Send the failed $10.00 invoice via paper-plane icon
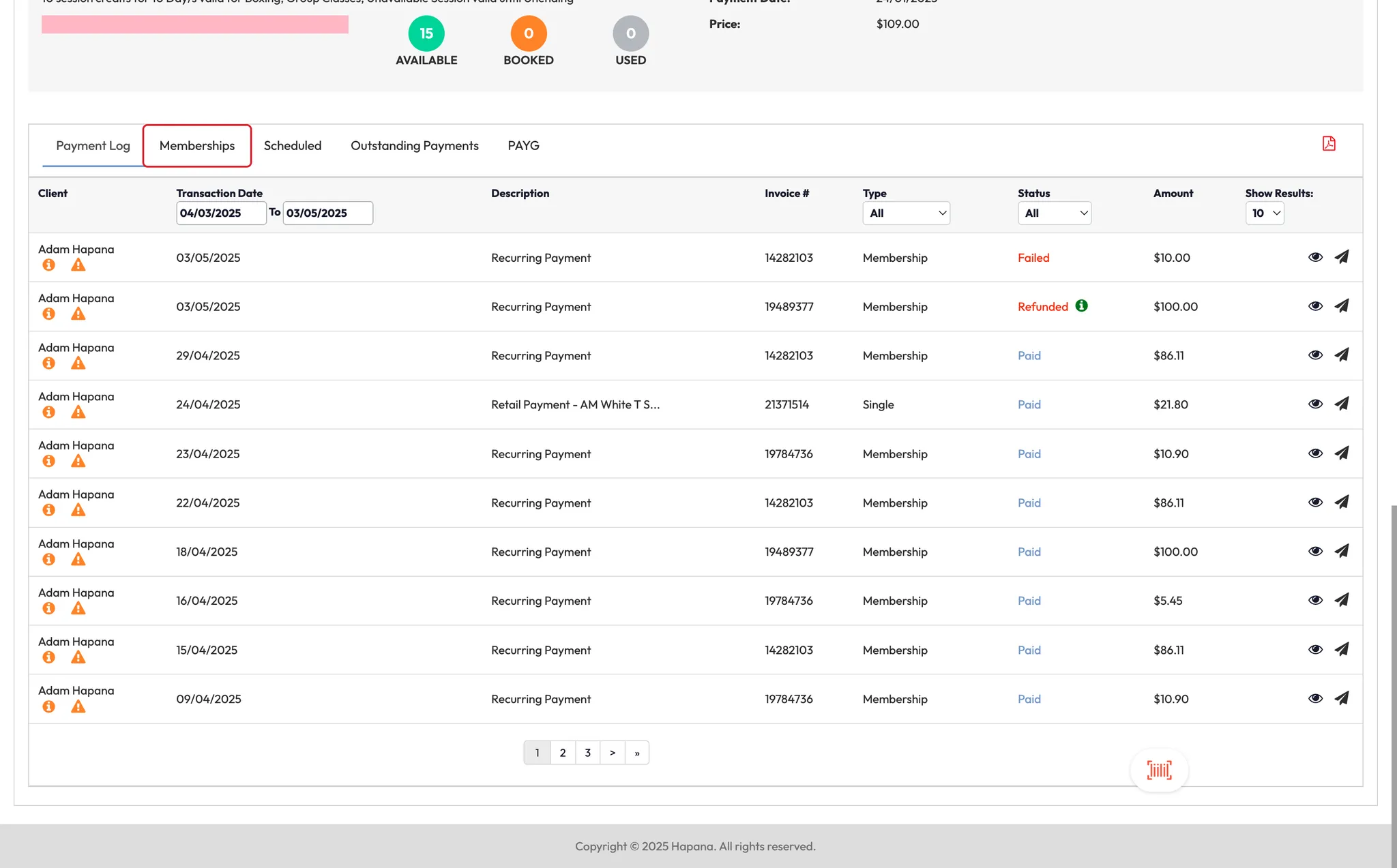This screenshot has width=1397, height=868. click(1341, 257)
